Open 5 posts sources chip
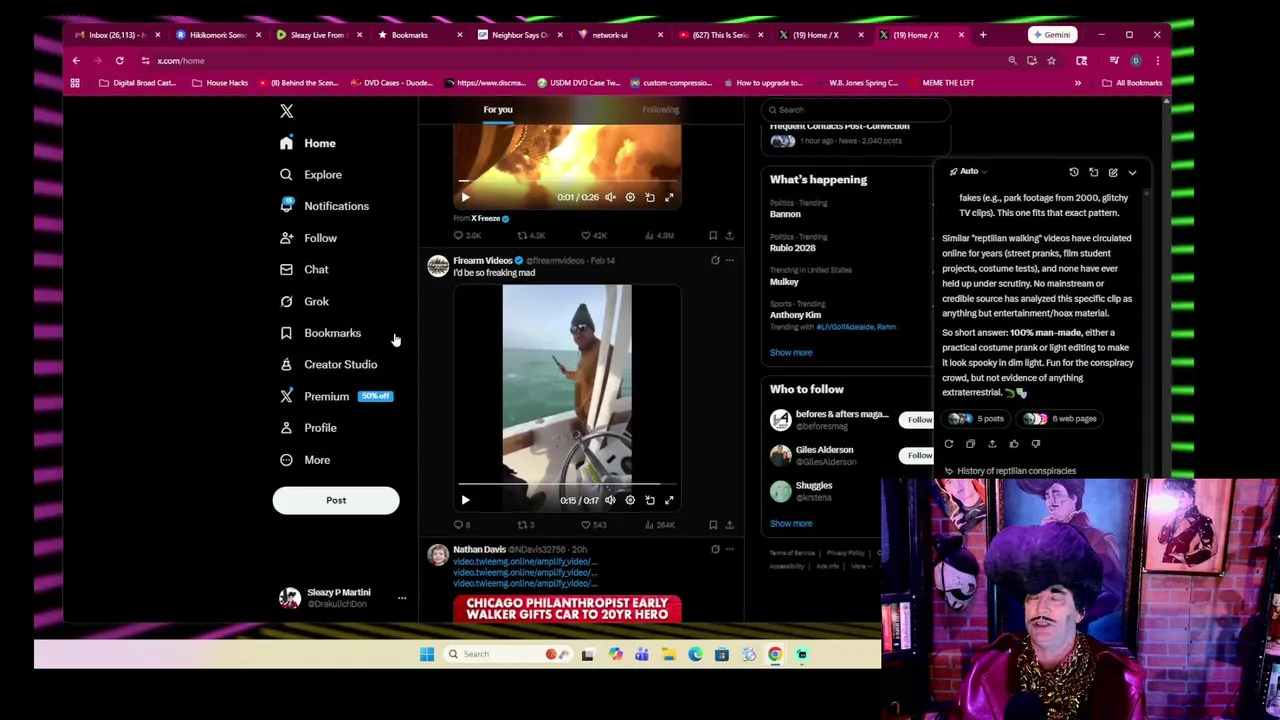This screenshot has width=1280, height=720. pos(977,419)
